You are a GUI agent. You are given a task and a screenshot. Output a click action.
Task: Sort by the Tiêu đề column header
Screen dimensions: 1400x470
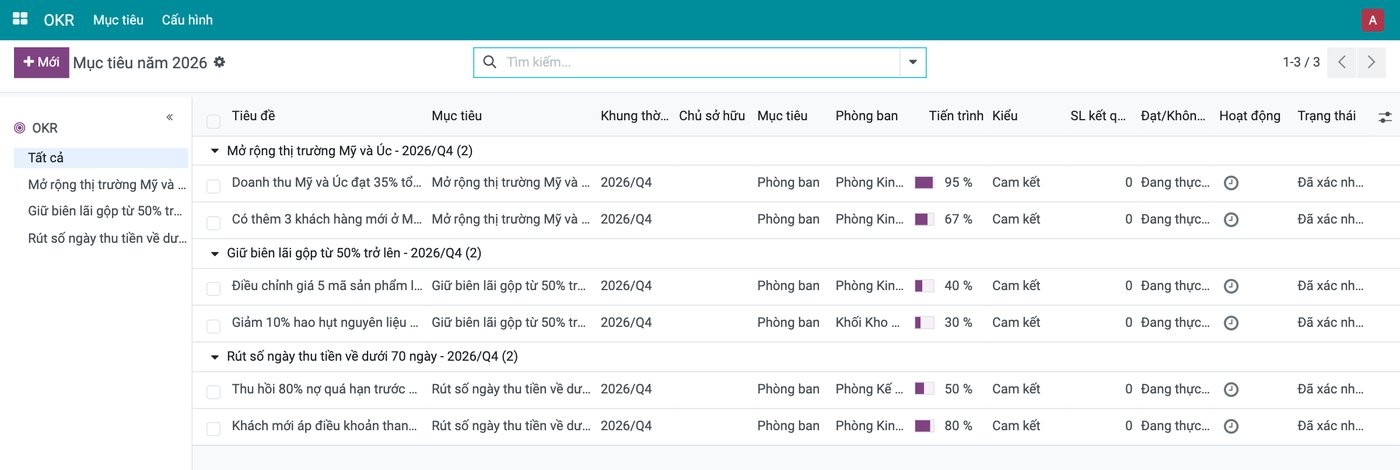[253, 116]
